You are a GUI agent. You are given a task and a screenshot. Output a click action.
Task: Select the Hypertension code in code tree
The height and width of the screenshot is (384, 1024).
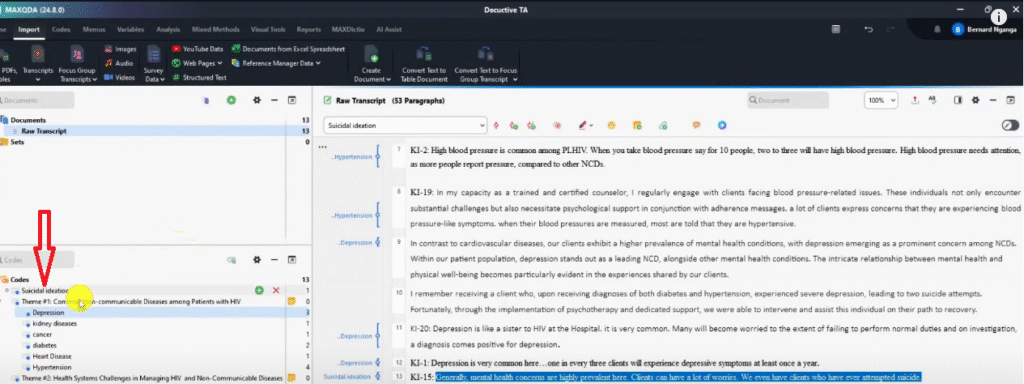pyautogui.click(x=52, y=368)
